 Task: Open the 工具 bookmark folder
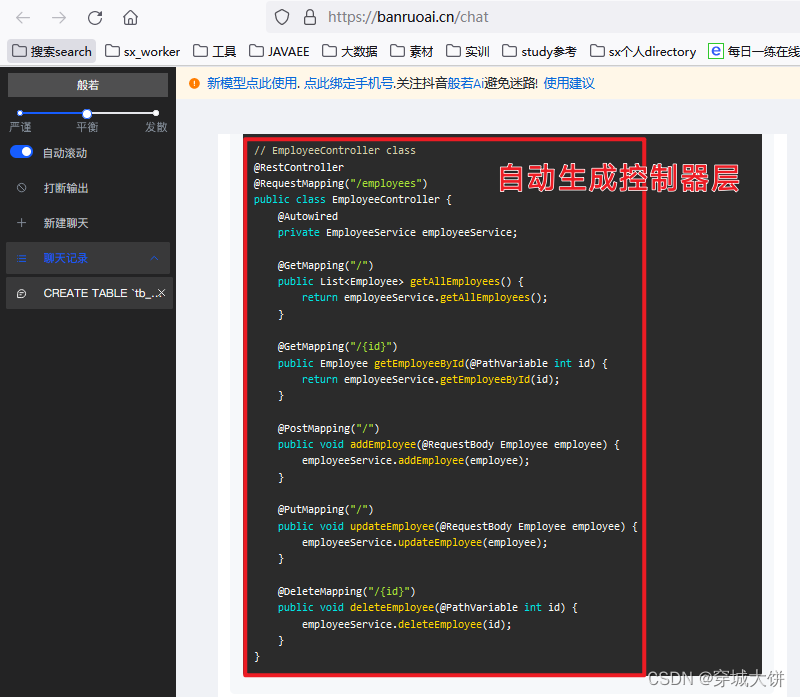point(215,52)
